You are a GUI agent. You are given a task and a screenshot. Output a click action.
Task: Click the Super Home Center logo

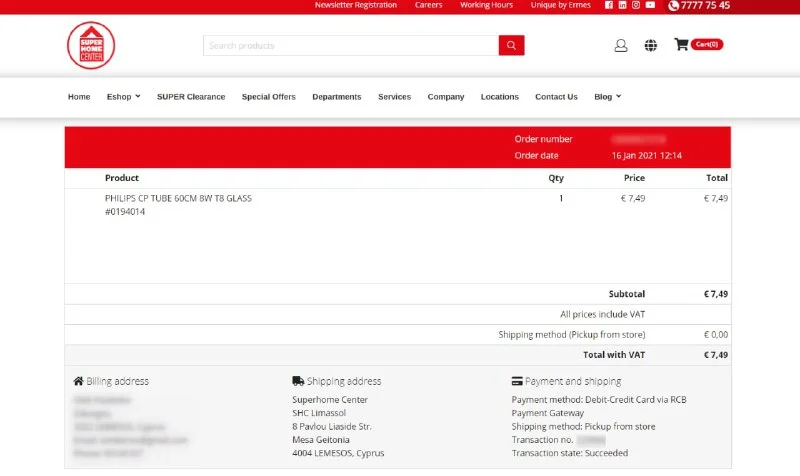(91, 46)
